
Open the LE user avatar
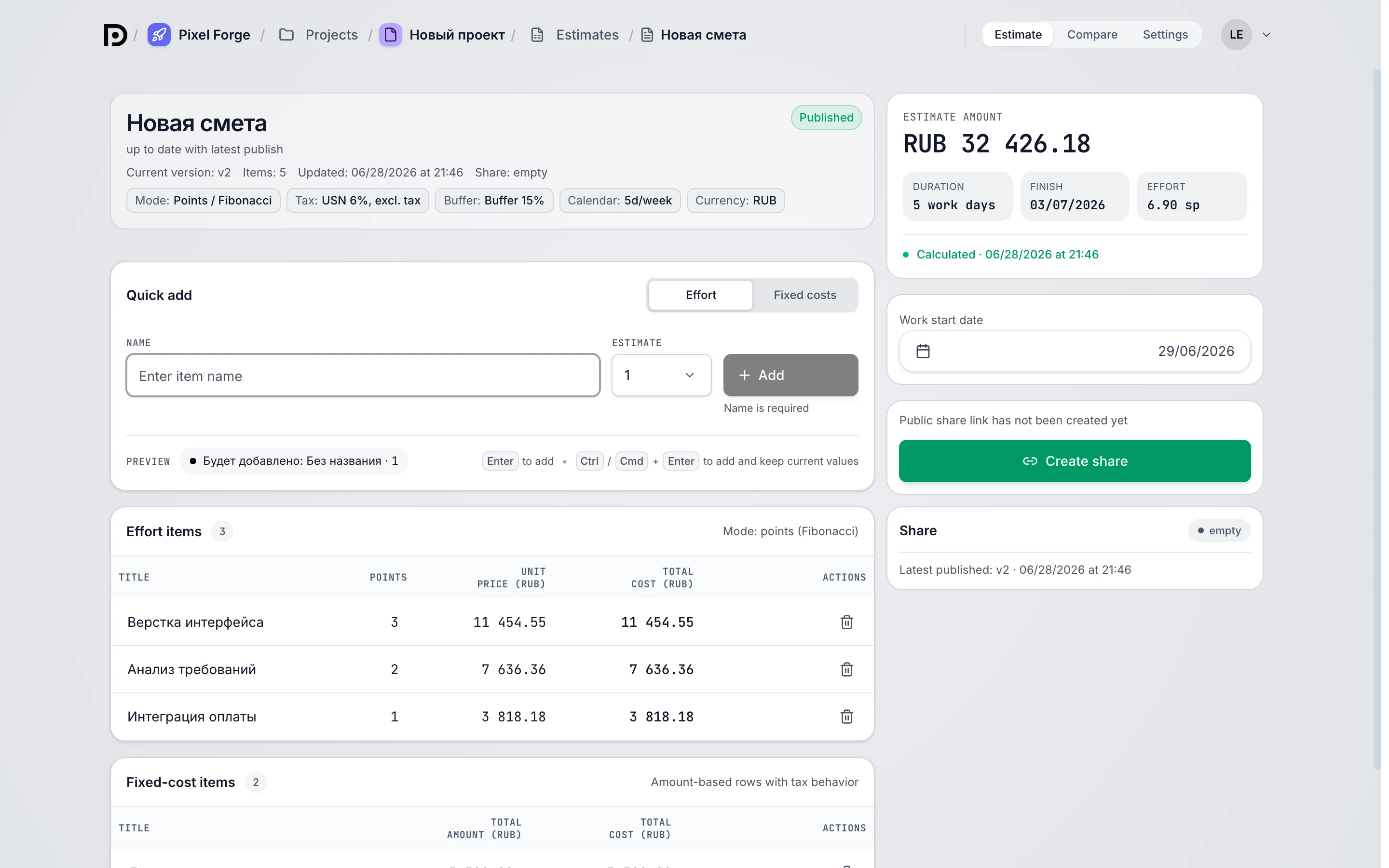click(1236, 35)
